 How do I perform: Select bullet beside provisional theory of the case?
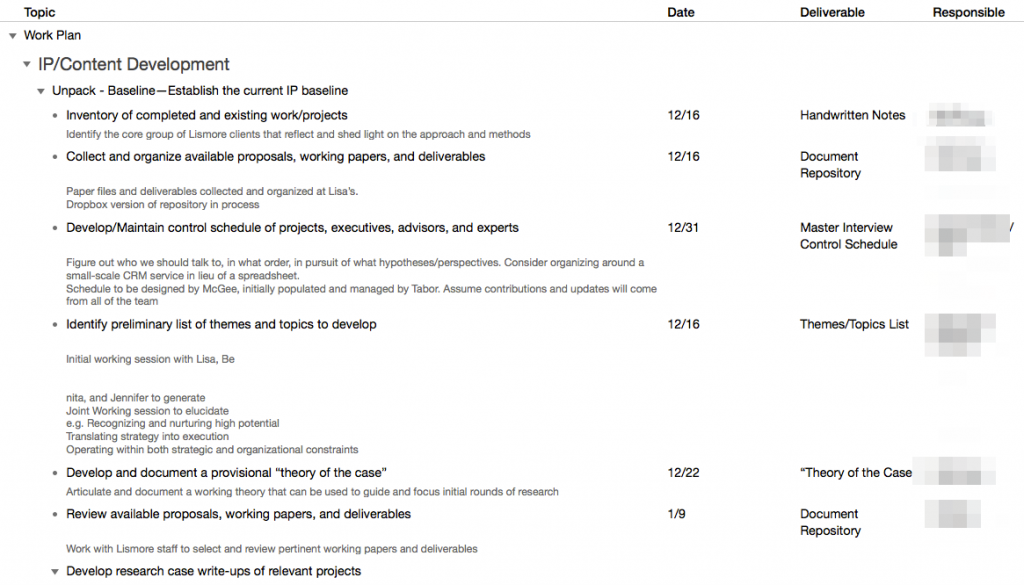coord(55,473)
